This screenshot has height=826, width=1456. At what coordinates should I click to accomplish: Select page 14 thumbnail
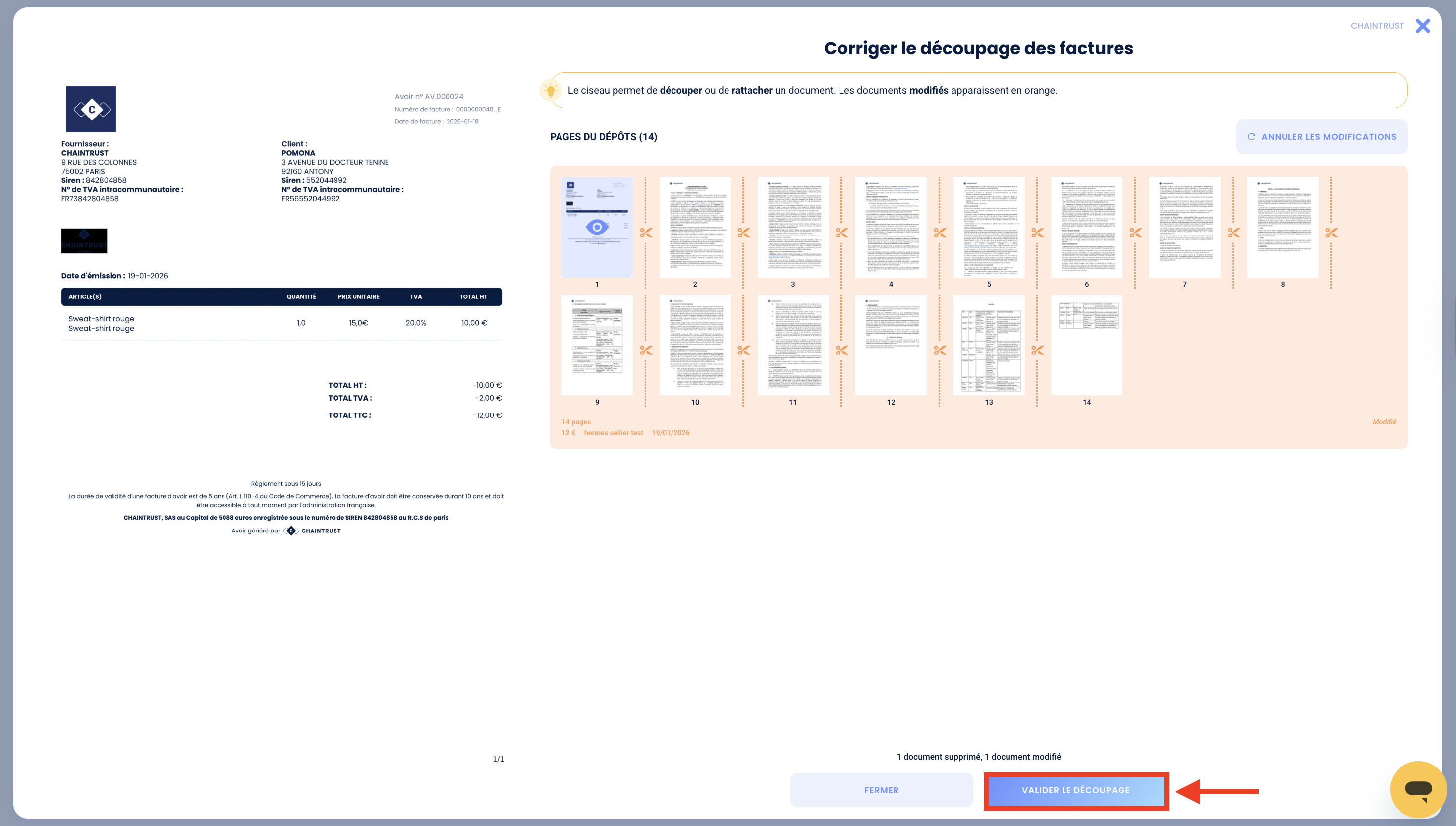1086,345
